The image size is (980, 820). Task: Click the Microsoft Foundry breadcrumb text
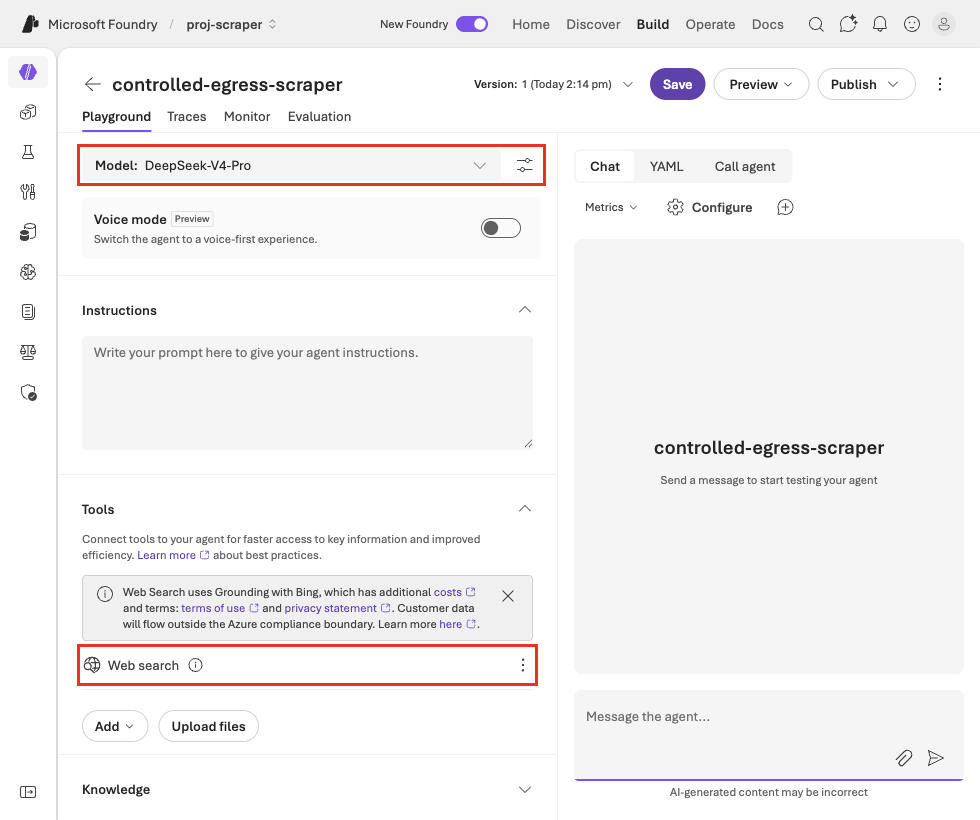[102, 24]
